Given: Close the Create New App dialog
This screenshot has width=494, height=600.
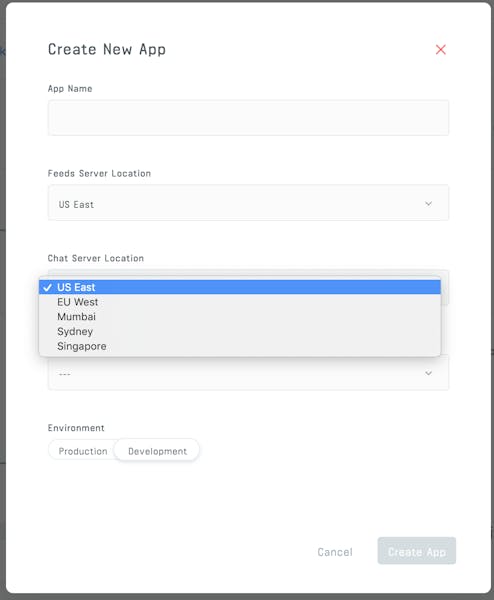Looking at the screenshot, I should pos(440,49).
